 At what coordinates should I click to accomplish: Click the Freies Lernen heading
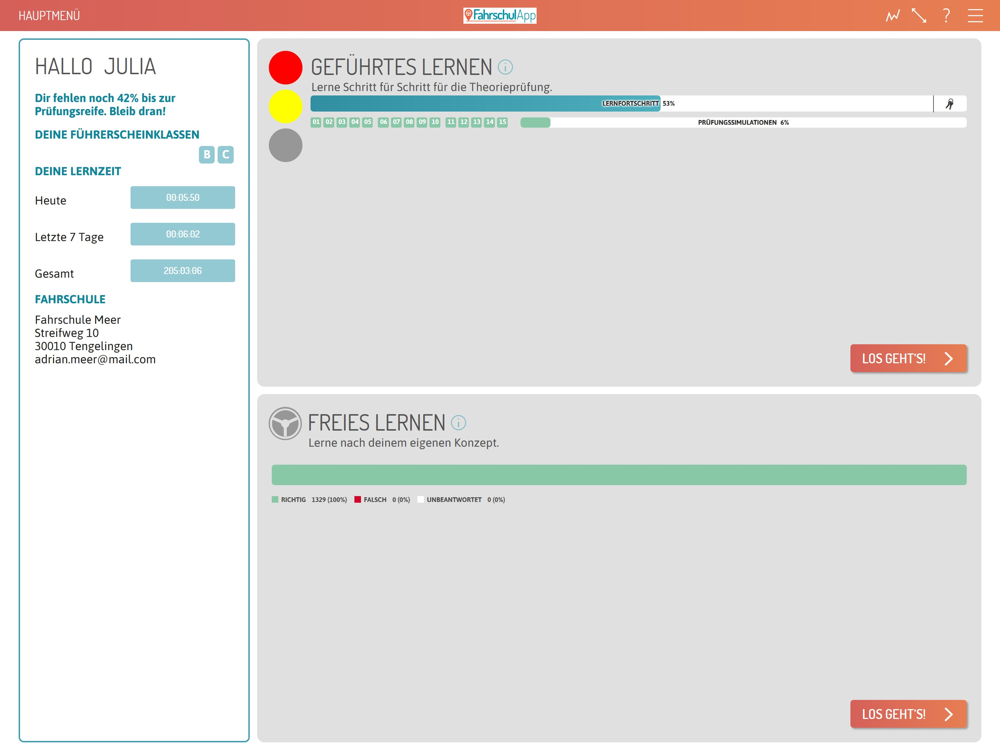tap(376, 423)
